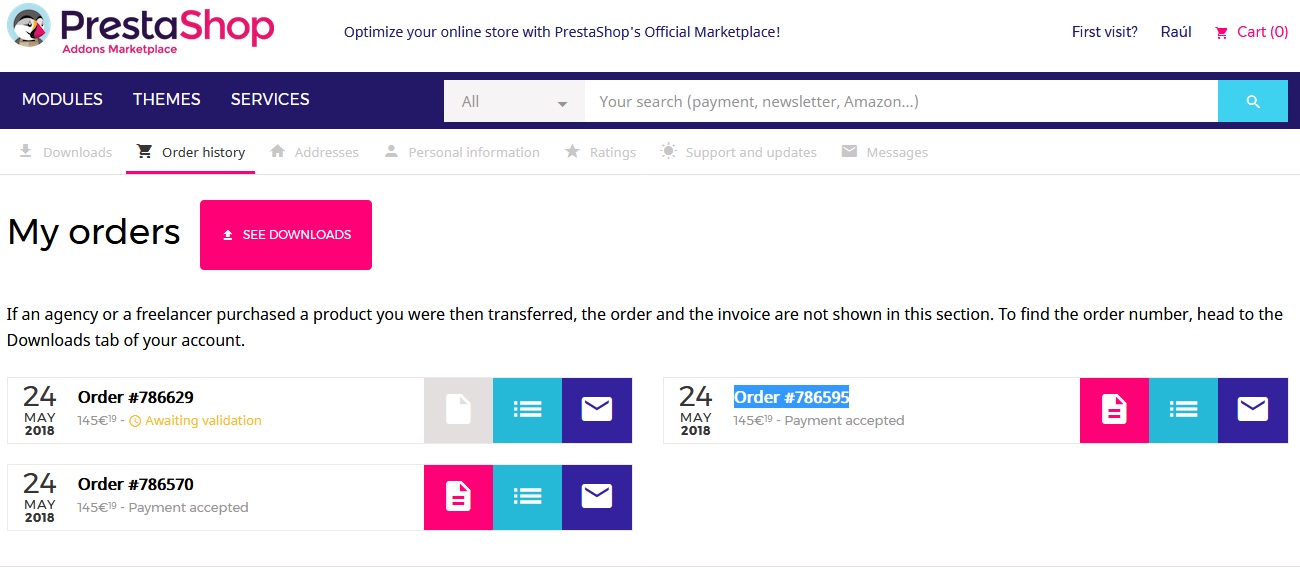Image resolution: width=1300 pixels, height=567 pixels.
Task: Click the My orders heading
Action: click(94, 232)
